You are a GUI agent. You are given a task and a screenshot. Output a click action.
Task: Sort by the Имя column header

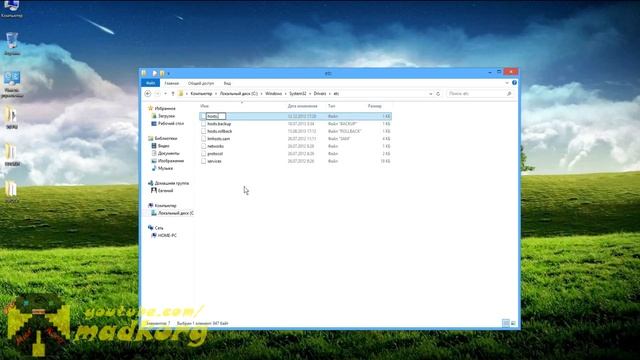204,106
